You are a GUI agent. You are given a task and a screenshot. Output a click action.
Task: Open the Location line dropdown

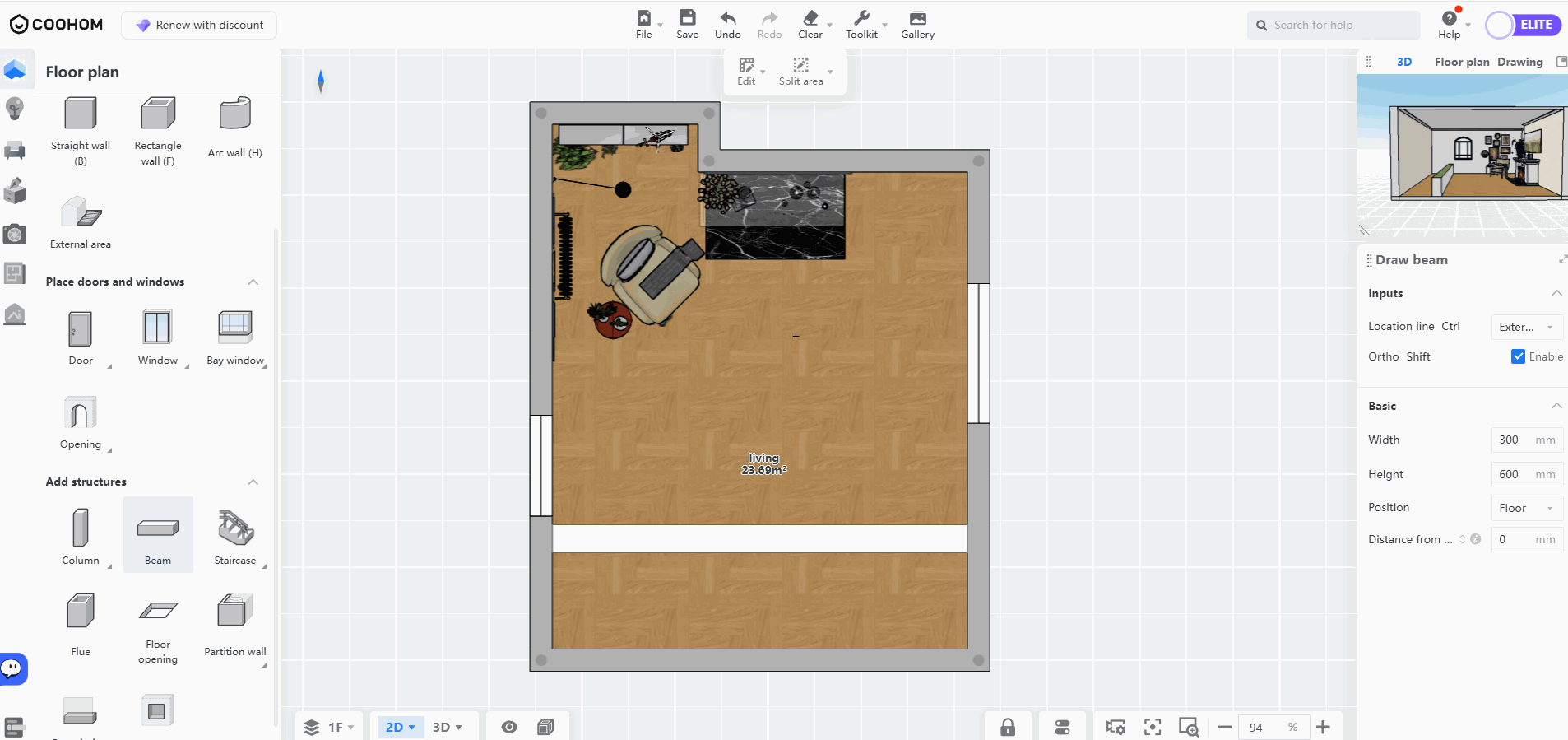pyautogui.click(x=1526, y=327)
